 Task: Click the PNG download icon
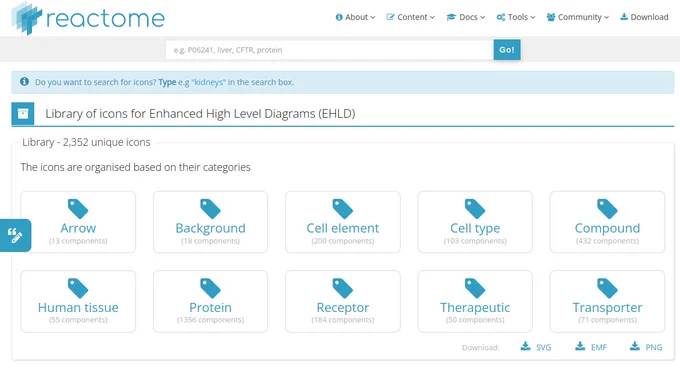(x=634, y=346)
